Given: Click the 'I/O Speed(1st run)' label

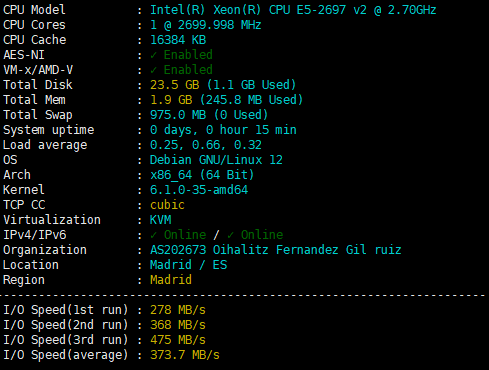Looking at the screenshot, I should click(66, 310).
